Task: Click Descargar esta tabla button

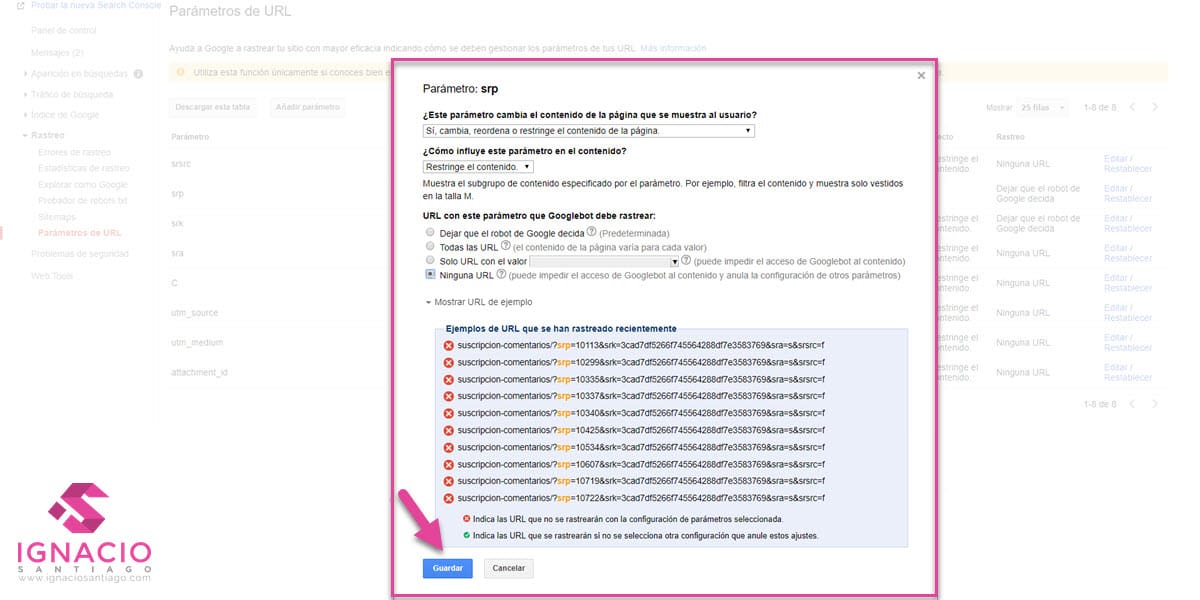Action: pos(212,107)
